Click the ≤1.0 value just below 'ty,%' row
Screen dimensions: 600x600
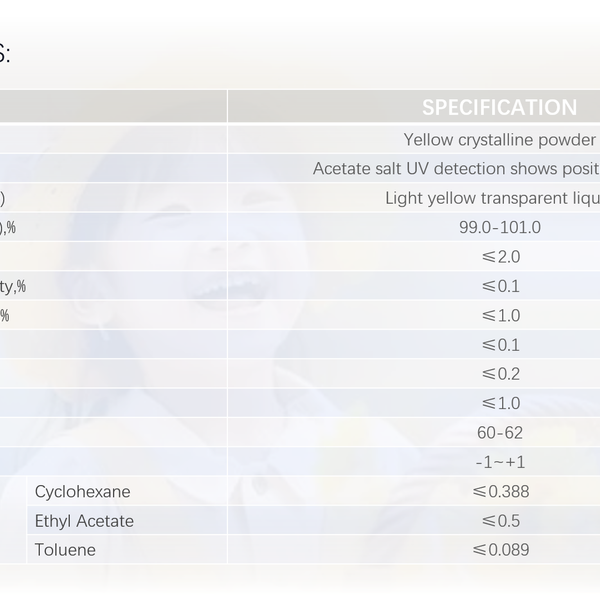[x=501, y=315]
